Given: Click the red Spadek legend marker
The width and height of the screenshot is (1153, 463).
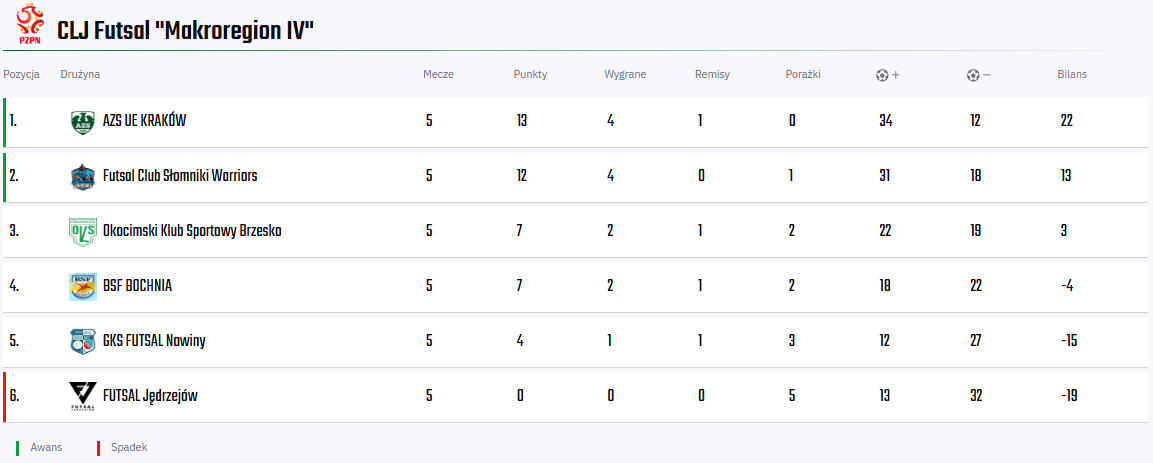Looking at the screenshot, I should click(x=98, y=448).
